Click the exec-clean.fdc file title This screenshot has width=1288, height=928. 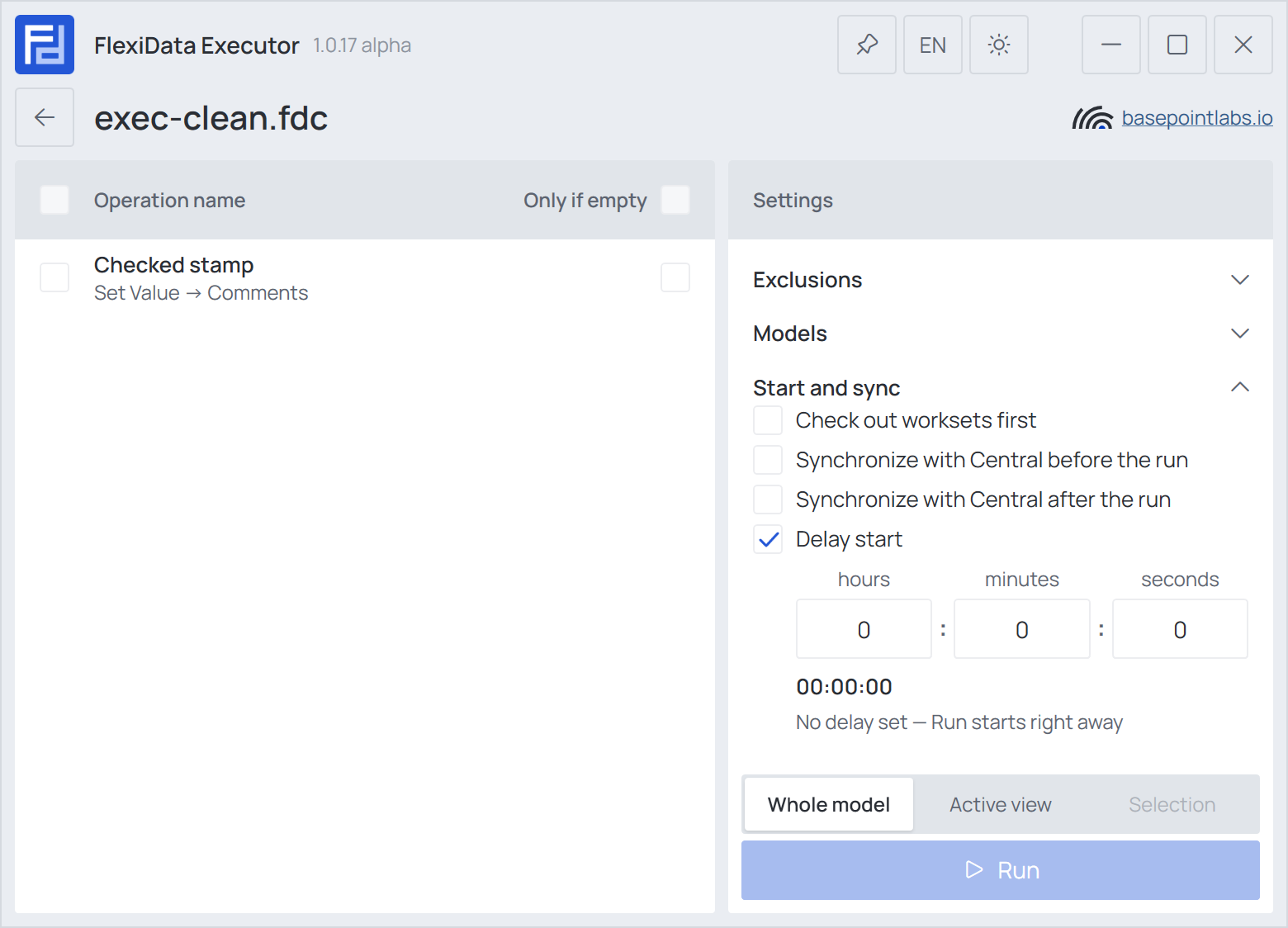click(x=211, y=118)
